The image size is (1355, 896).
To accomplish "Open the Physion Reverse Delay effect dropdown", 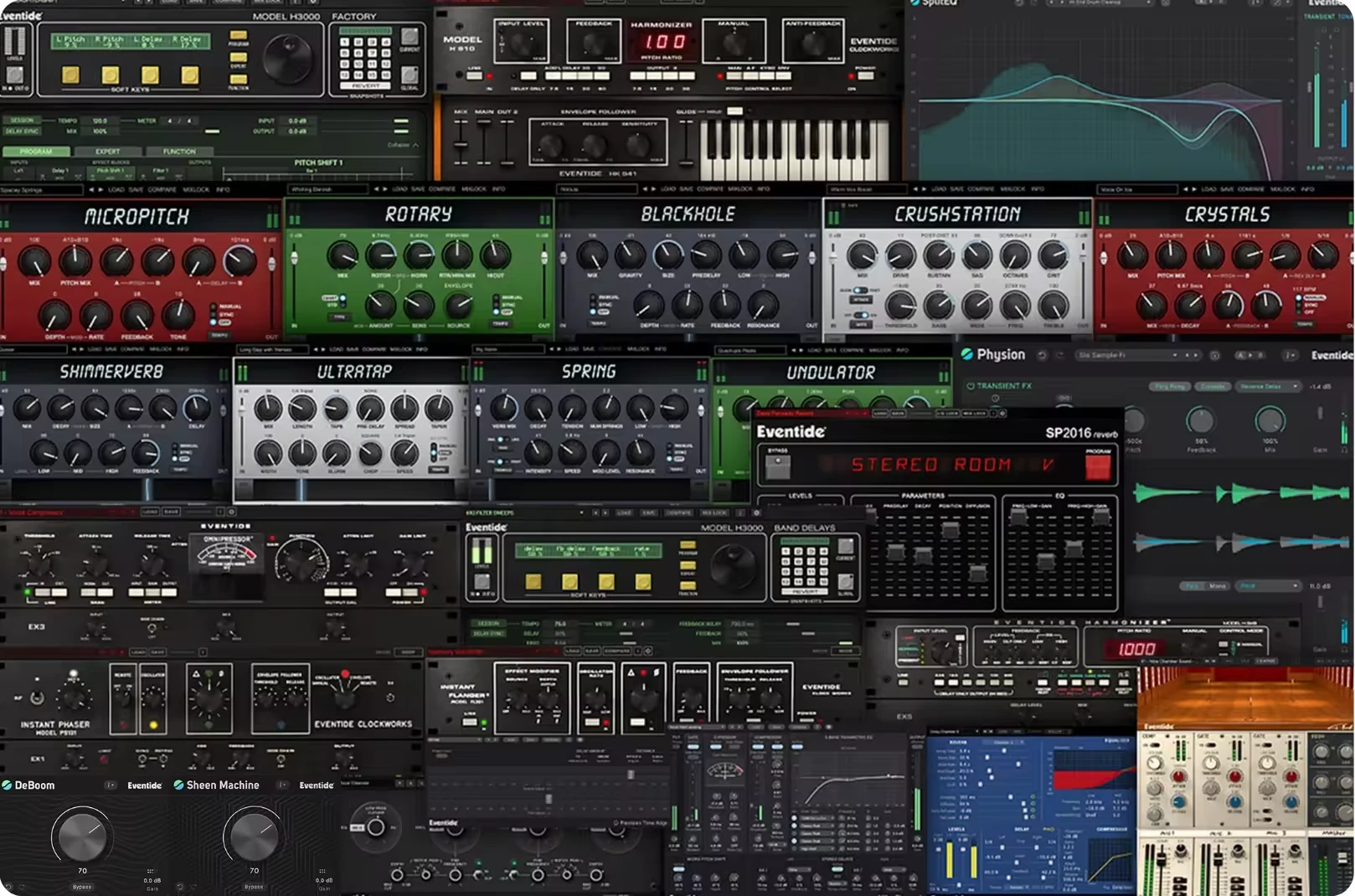I will [1270, 386].
